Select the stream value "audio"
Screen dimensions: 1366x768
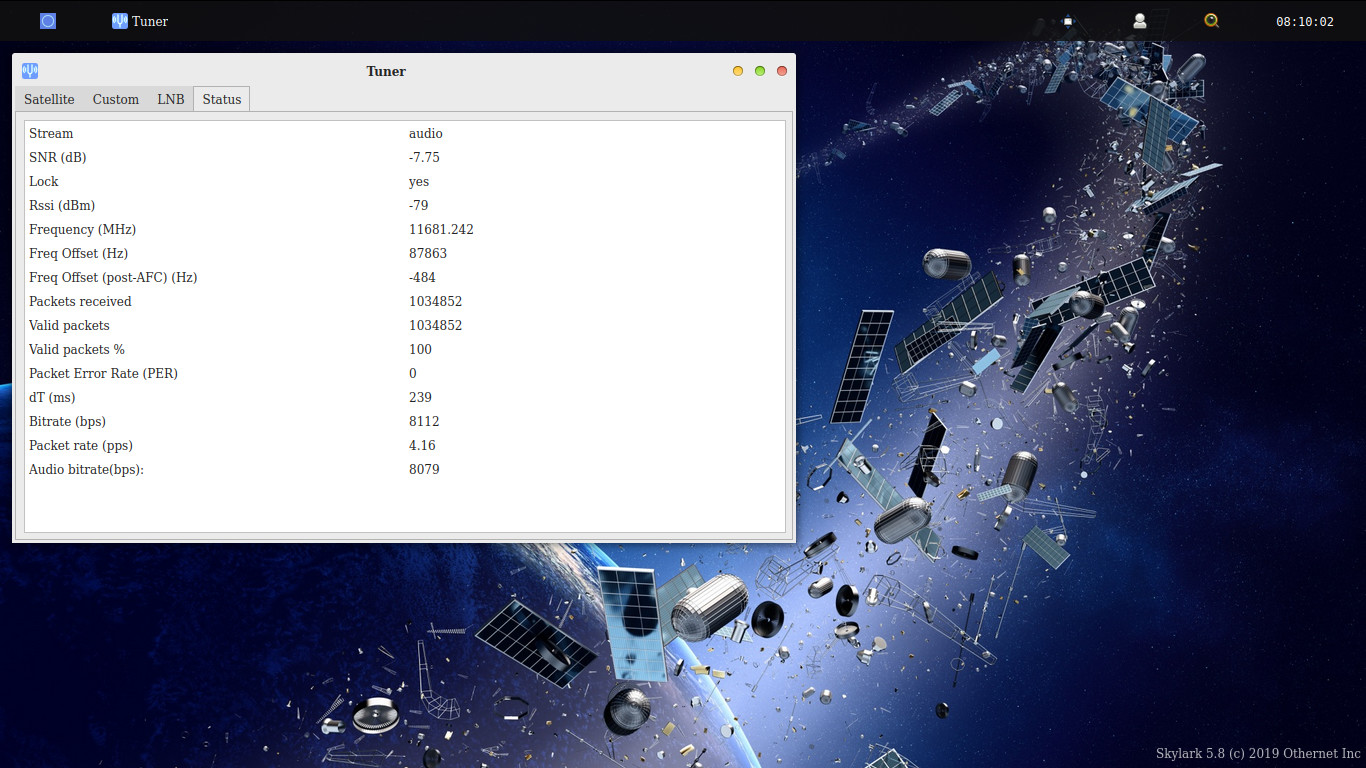pyautogui.click(x=426, y=133)
